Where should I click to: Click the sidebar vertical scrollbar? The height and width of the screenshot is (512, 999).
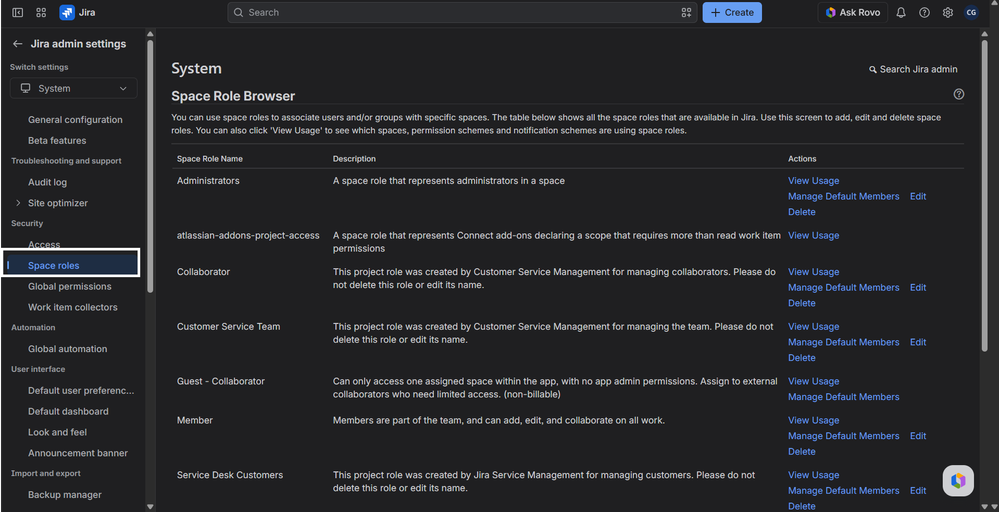150,166
